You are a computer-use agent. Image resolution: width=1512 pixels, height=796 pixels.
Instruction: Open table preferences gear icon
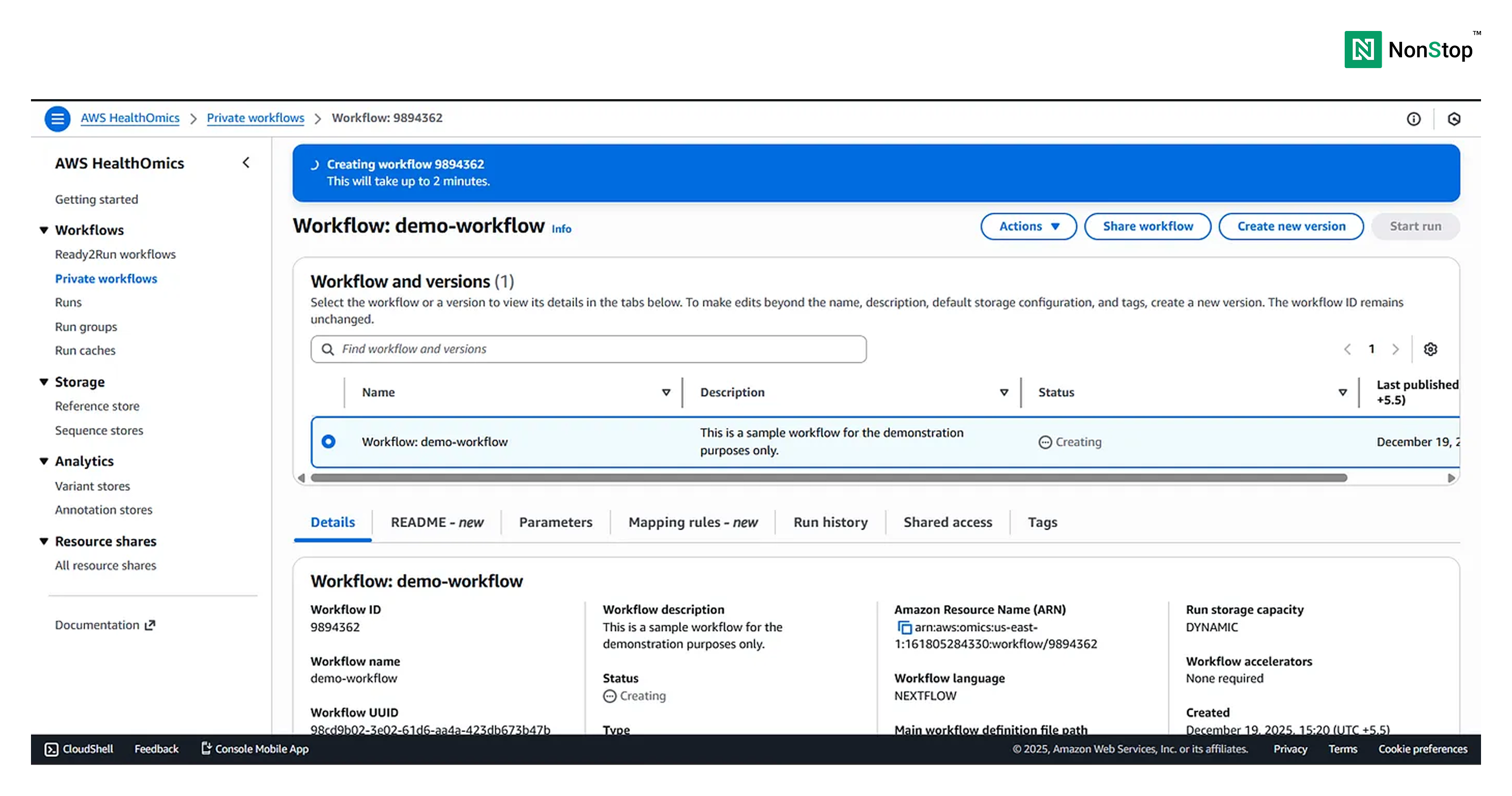pyautogui.click(x=1430, y=349)
